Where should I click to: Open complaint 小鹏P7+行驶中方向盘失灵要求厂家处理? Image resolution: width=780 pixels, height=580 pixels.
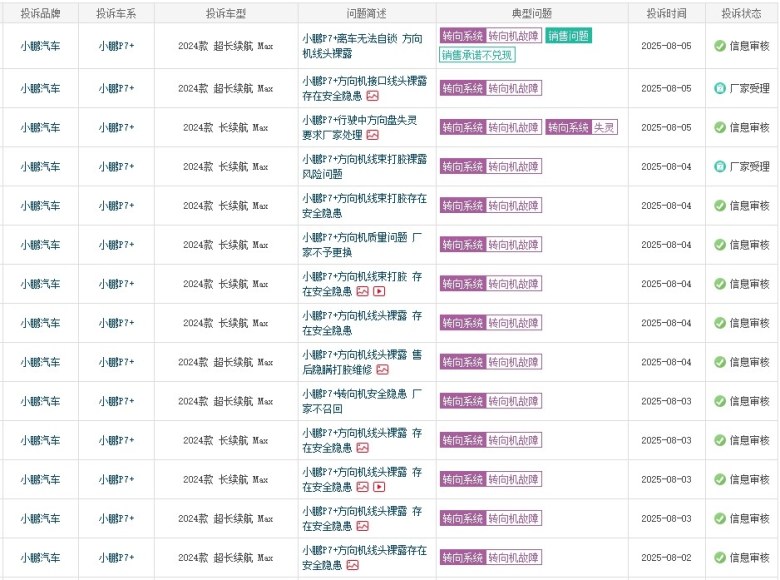[360, 127]
